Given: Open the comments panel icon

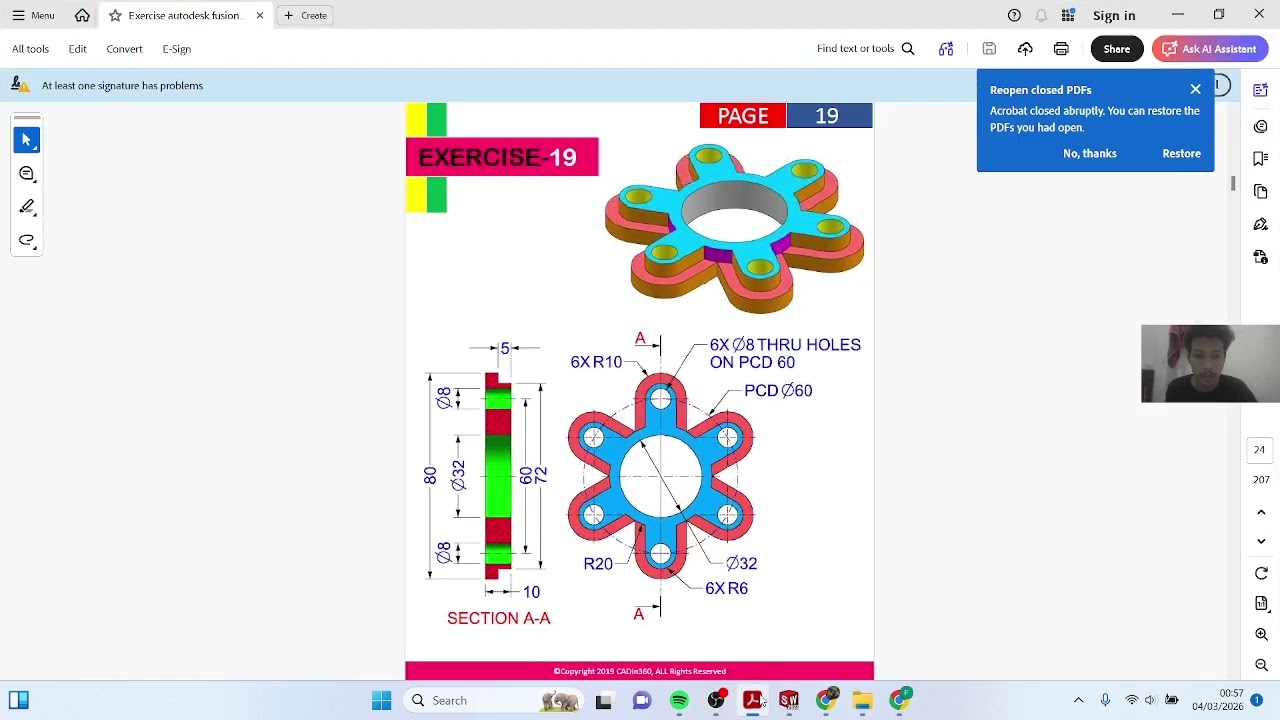Looking at the screenshot, I should 1261,126.
